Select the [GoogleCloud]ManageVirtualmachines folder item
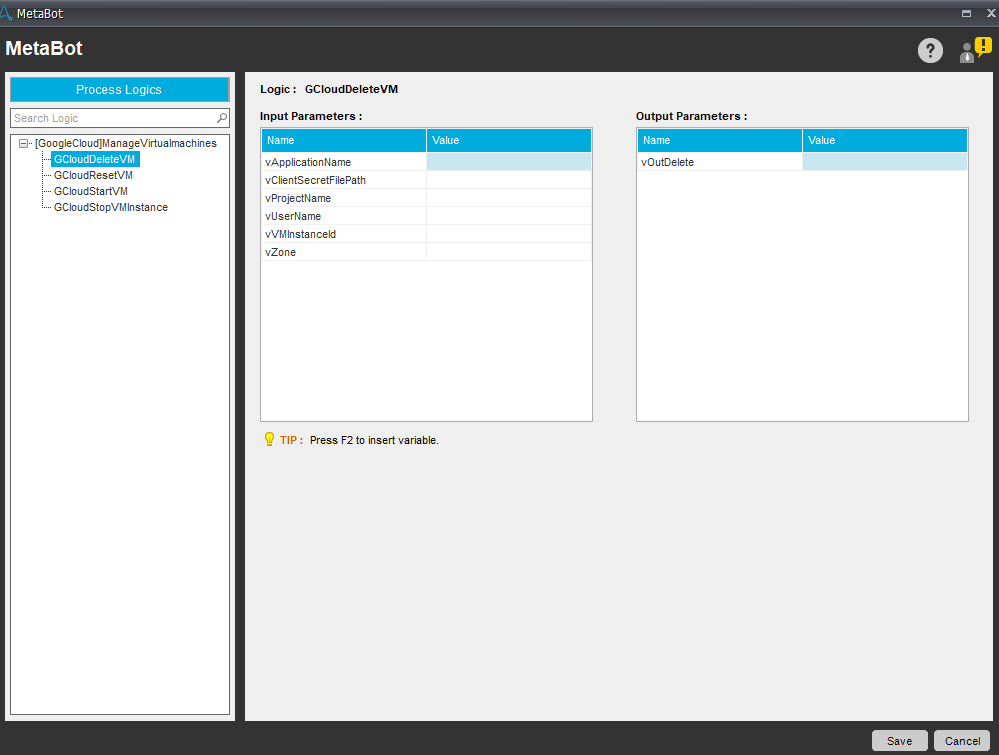Viewport: 999px width, 755px height. [126, 143]
